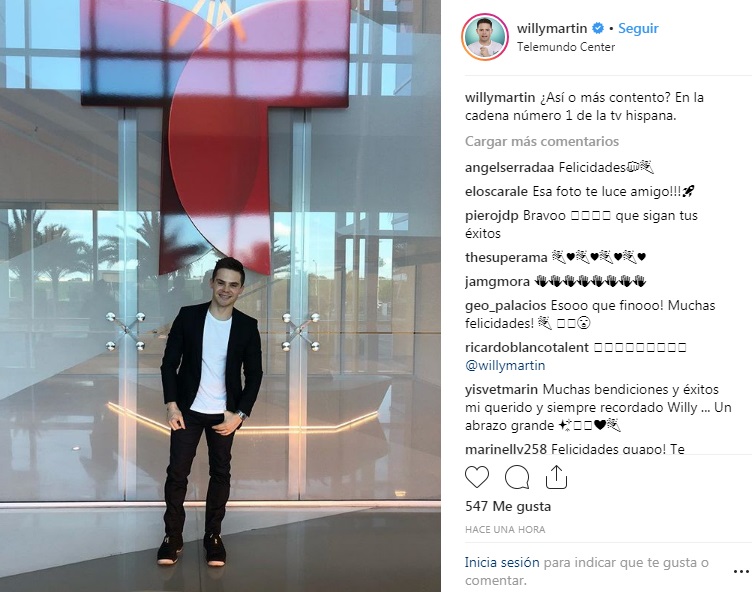753x592 pixels.
Task: Visit eloscarale's profile
Action: click(x=496, y=191)
